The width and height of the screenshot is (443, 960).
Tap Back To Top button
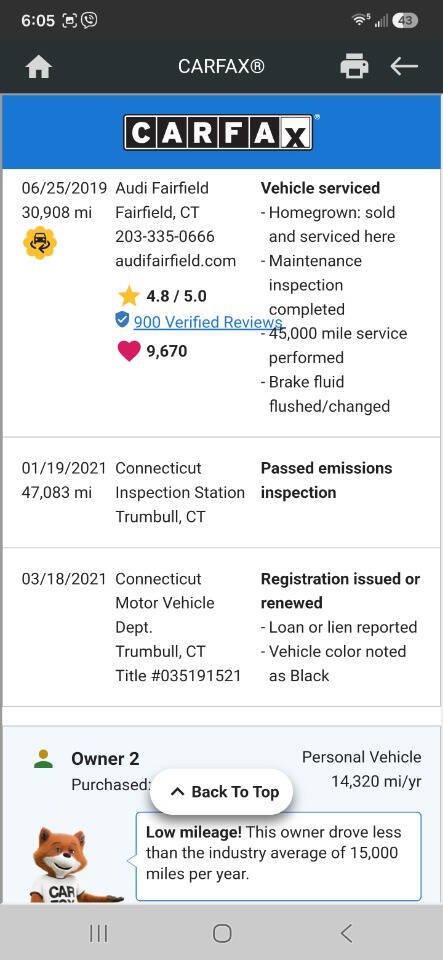221,792
